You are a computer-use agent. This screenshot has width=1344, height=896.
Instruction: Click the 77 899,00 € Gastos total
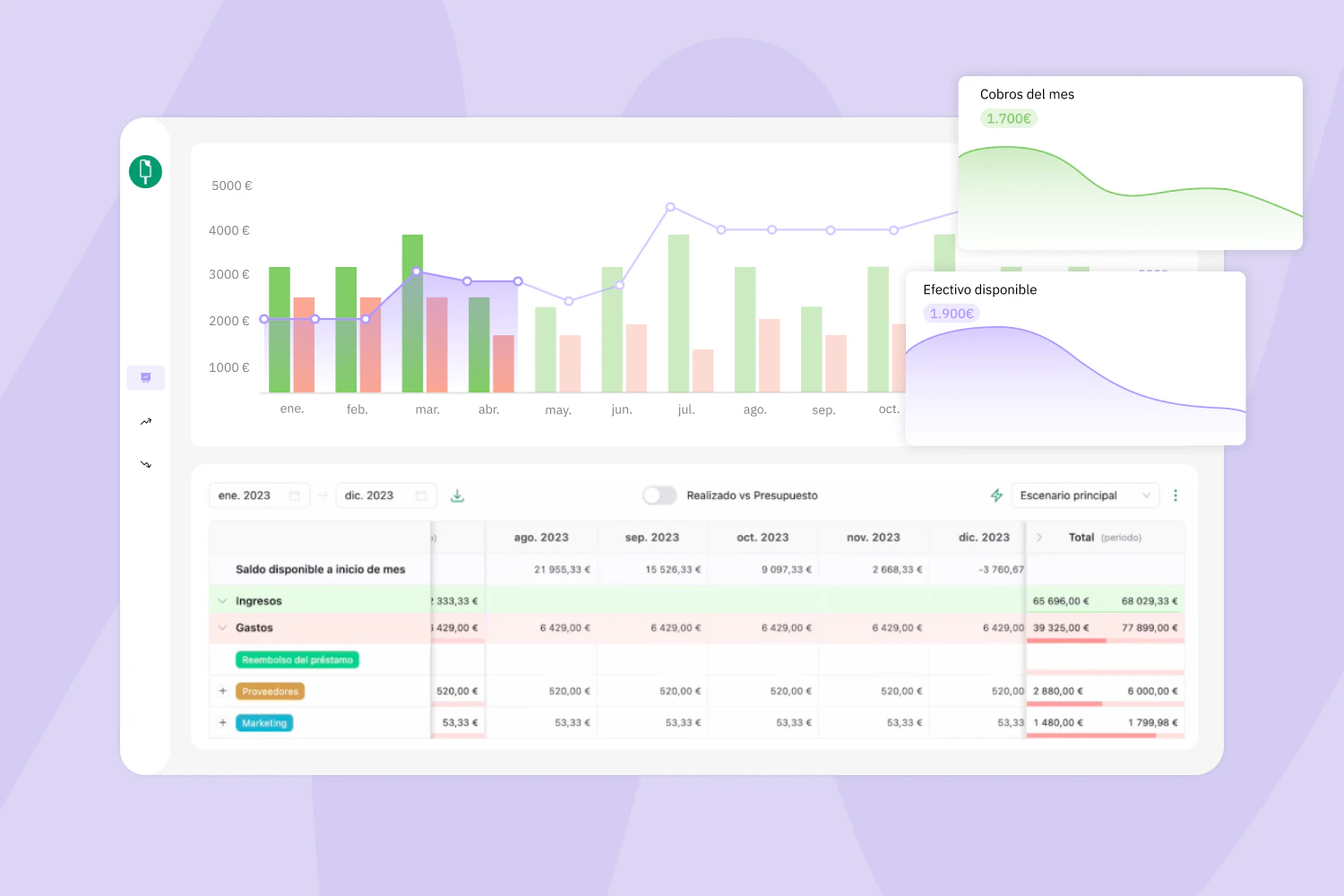pyautogui.click(x=1150, y=628)
